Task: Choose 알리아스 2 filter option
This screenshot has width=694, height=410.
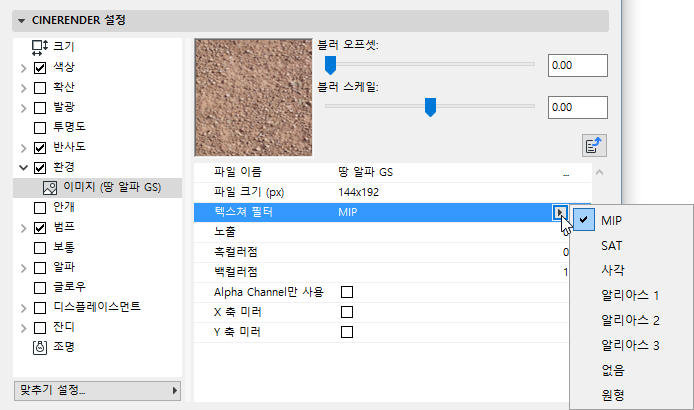Action: [632, 320]
